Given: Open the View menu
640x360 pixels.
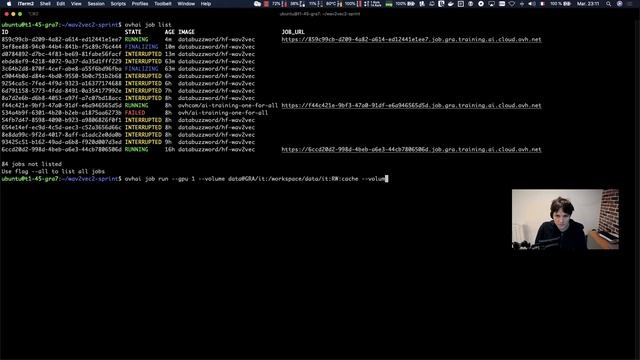Looking at the screenshot, I should tap(76, 4).
